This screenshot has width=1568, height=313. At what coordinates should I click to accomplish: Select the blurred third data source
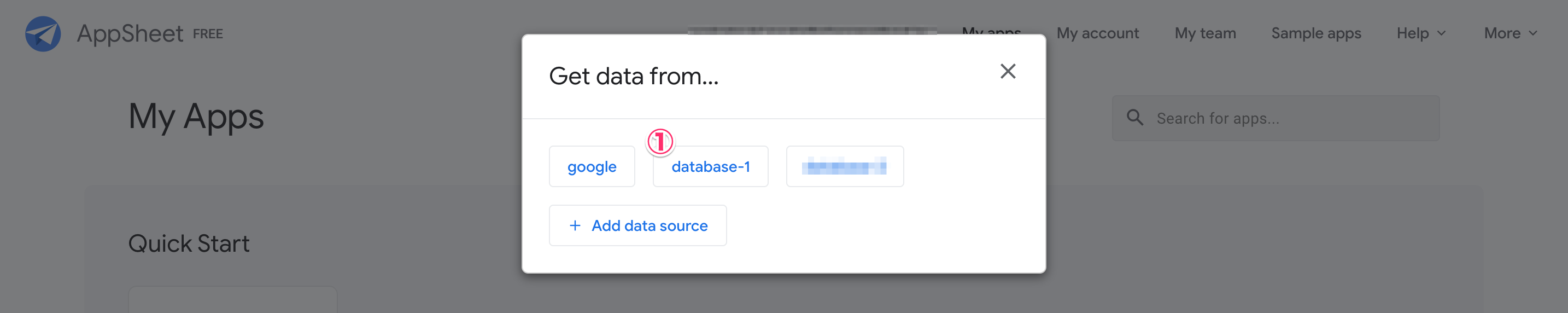tap(844, 166)
